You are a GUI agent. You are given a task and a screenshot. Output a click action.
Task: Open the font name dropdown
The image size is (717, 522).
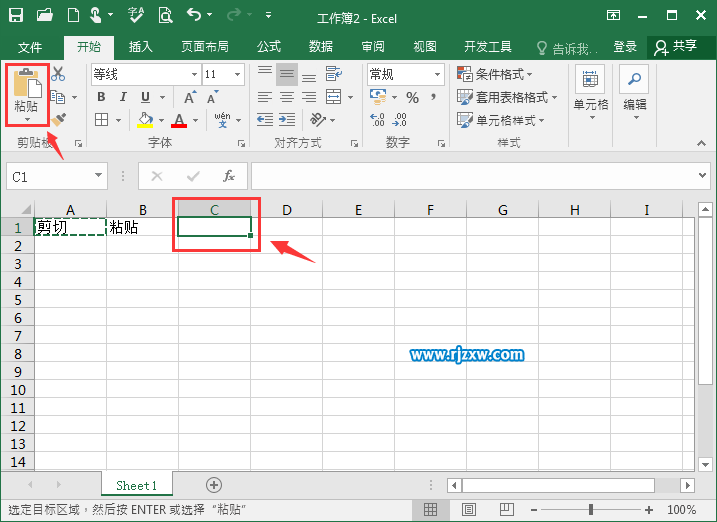[194, 75]
